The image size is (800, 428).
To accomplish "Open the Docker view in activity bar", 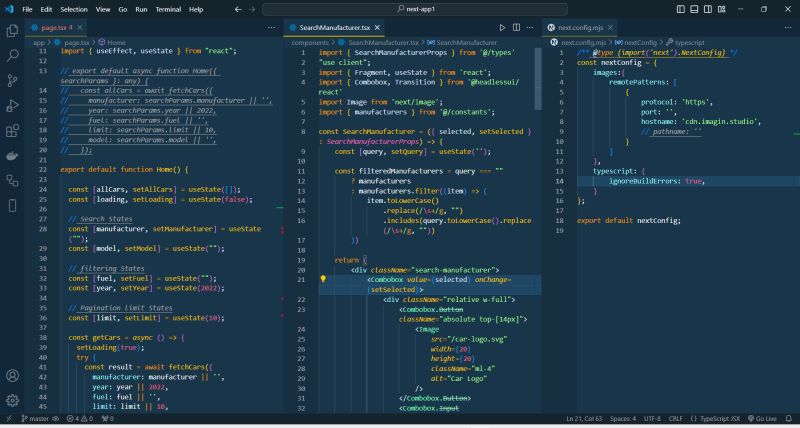I will tap(12, 156).
